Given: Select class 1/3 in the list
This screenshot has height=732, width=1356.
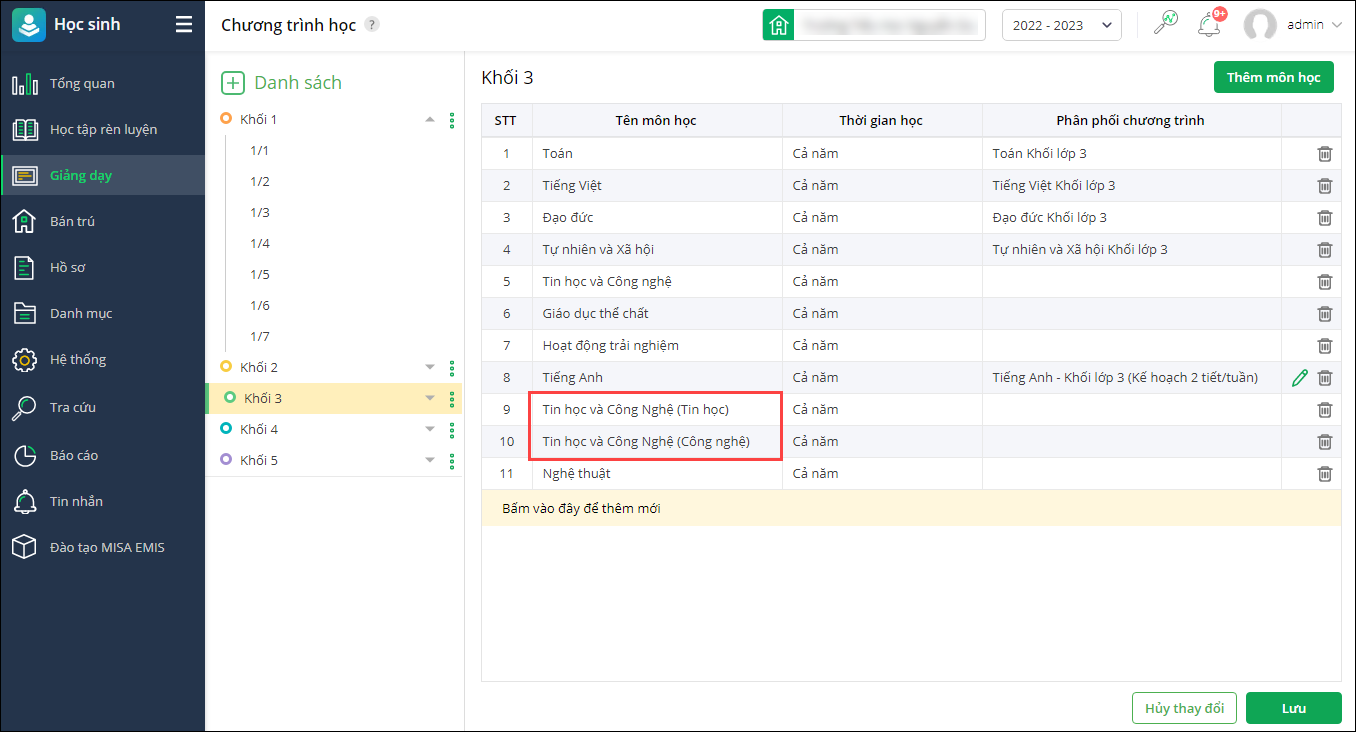Looking at the screenshot, I should coord(260,213).
